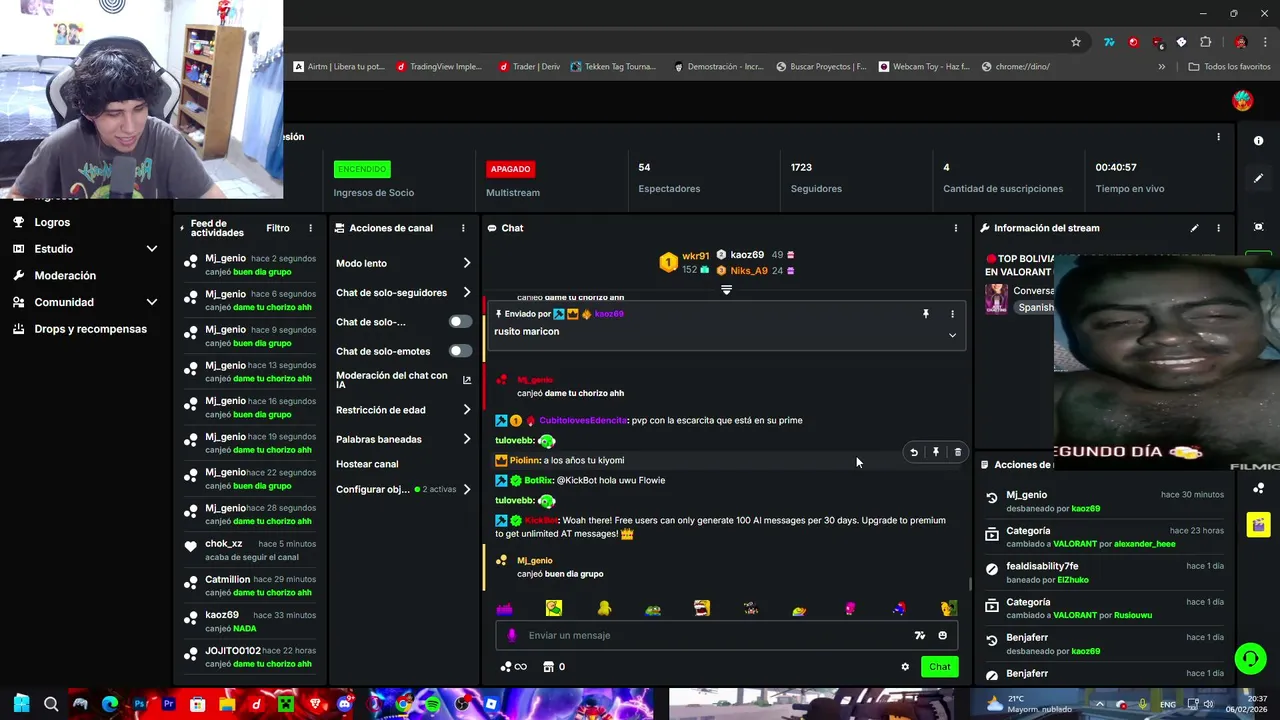Collapse the top gifters leaderboard arrow
Screen dimensions: 1280x720
pos(727,290)
